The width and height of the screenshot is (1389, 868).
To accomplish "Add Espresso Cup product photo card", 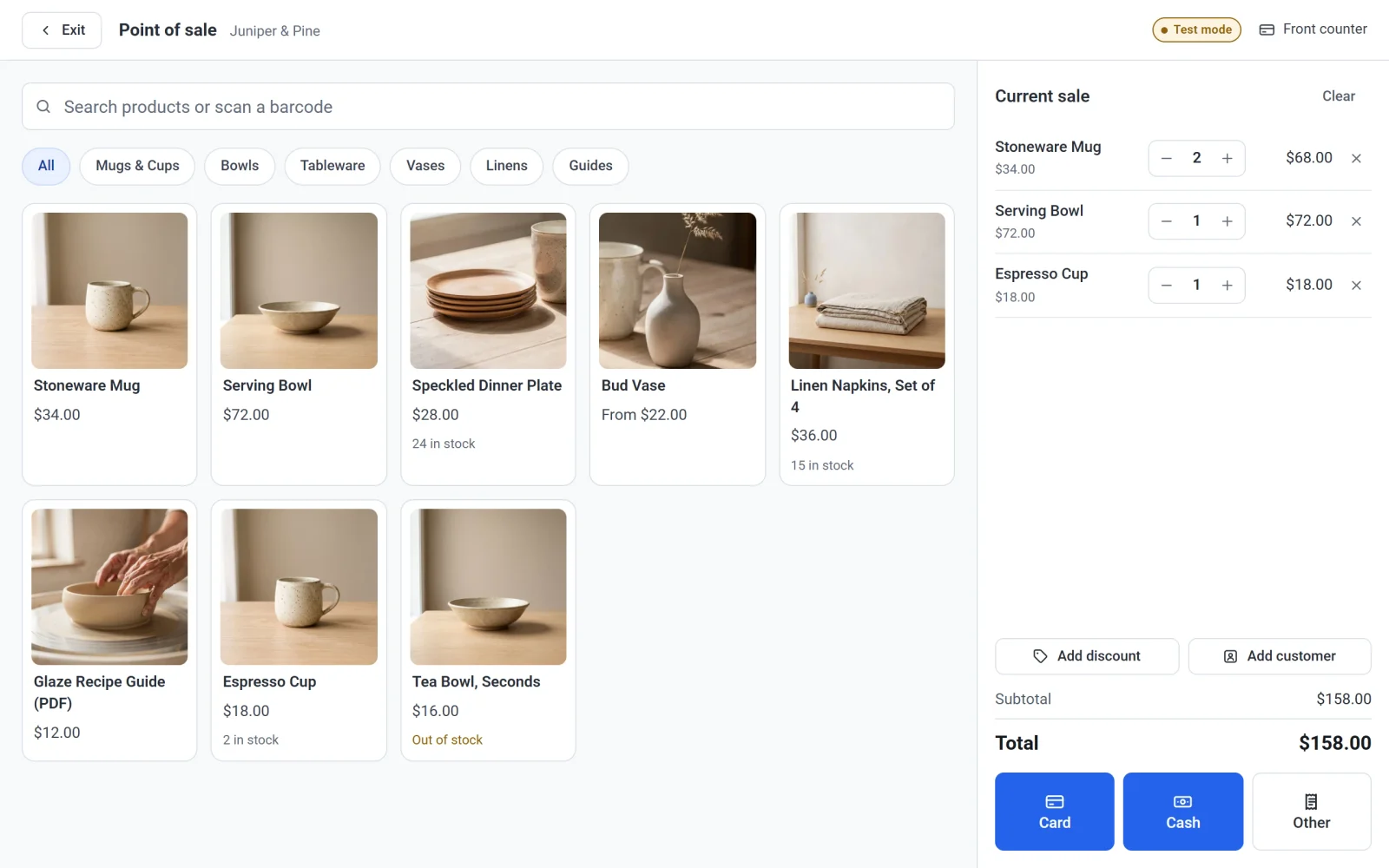I will tap(299, 587).
